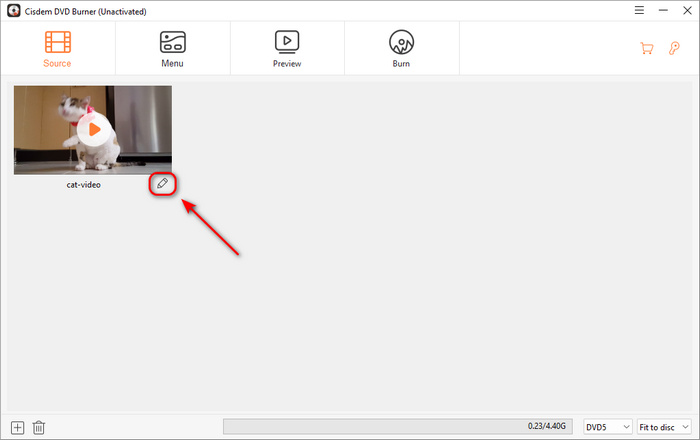
Task: Click the Cisdem DVD Burner app logo
Action: pyautogui.click(x=14, y=11)
